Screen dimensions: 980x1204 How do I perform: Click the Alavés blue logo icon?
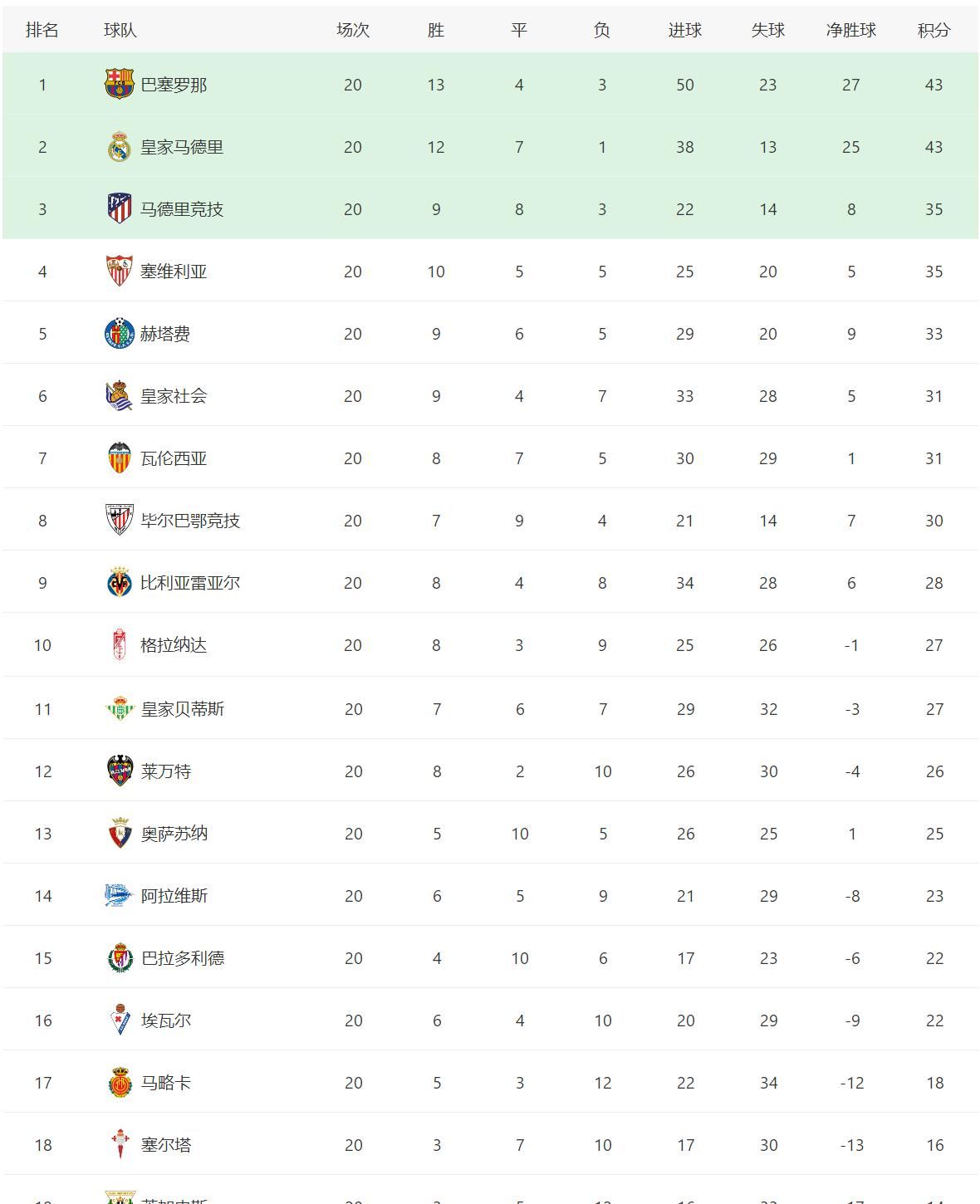coord(120,895)
